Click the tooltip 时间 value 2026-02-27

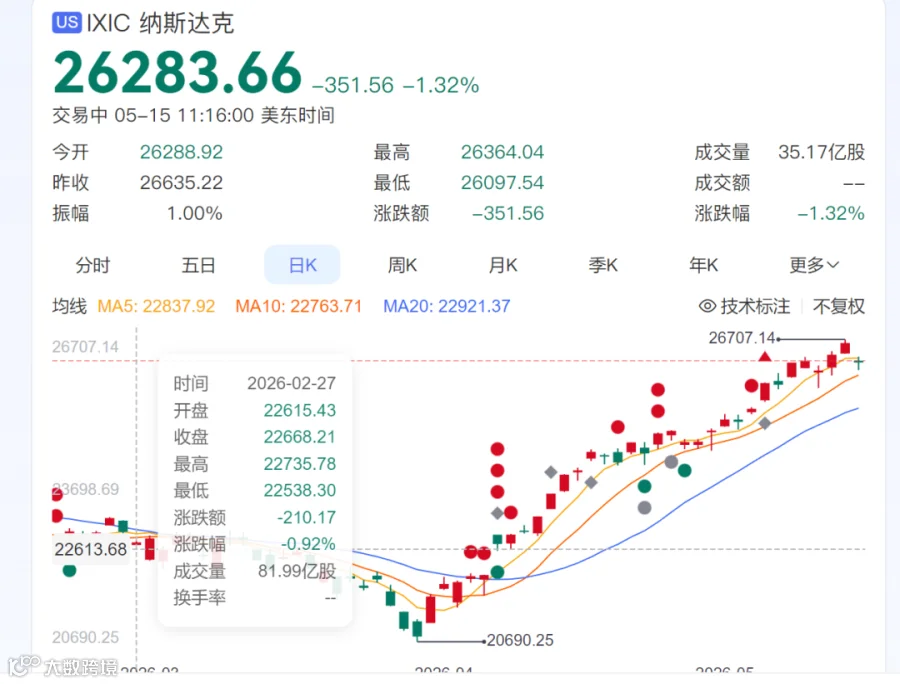point(292,383)
